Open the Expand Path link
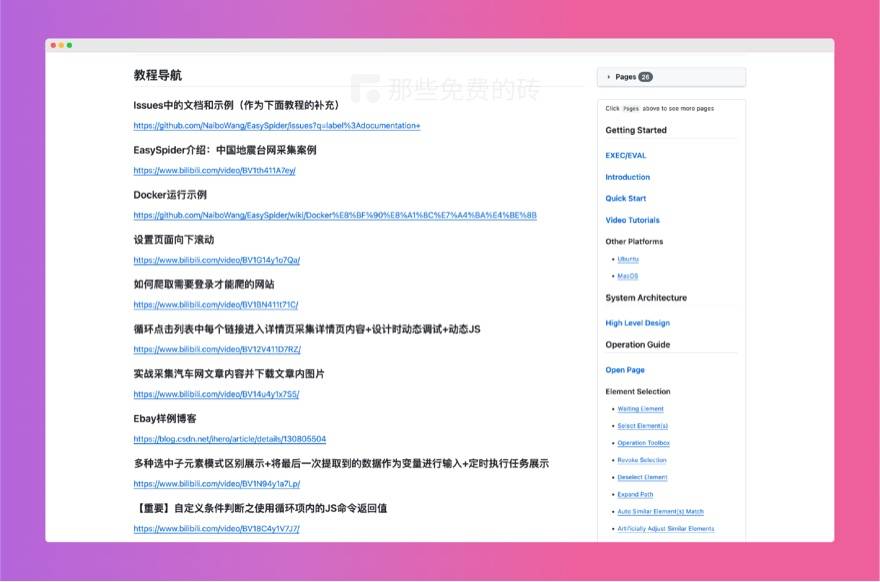The width and height of the screenshot is (880, 582). point(635,494)
